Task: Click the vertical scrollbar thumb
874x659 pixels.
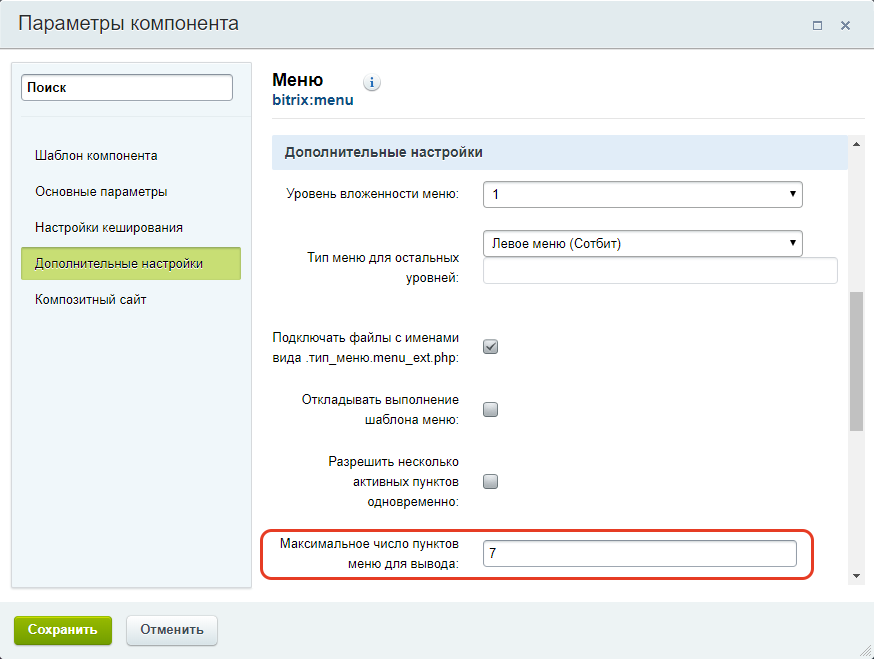Action: point(856,361)
